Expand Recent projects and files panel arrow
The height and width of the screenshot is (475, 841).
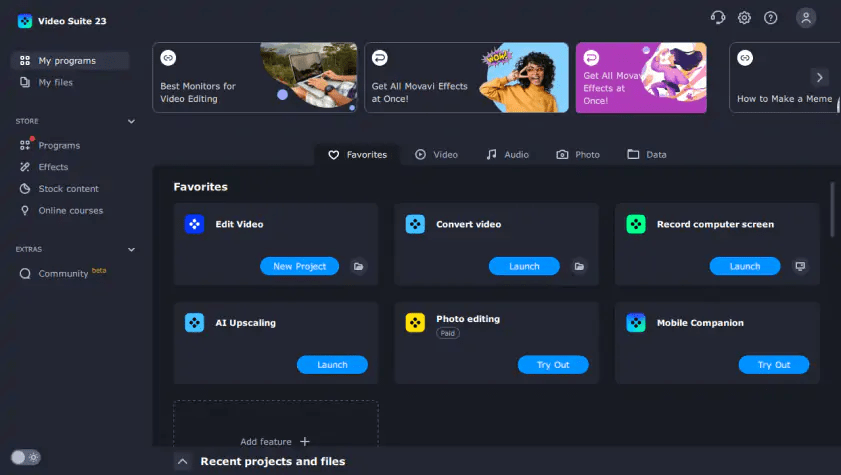click(182, 461)
